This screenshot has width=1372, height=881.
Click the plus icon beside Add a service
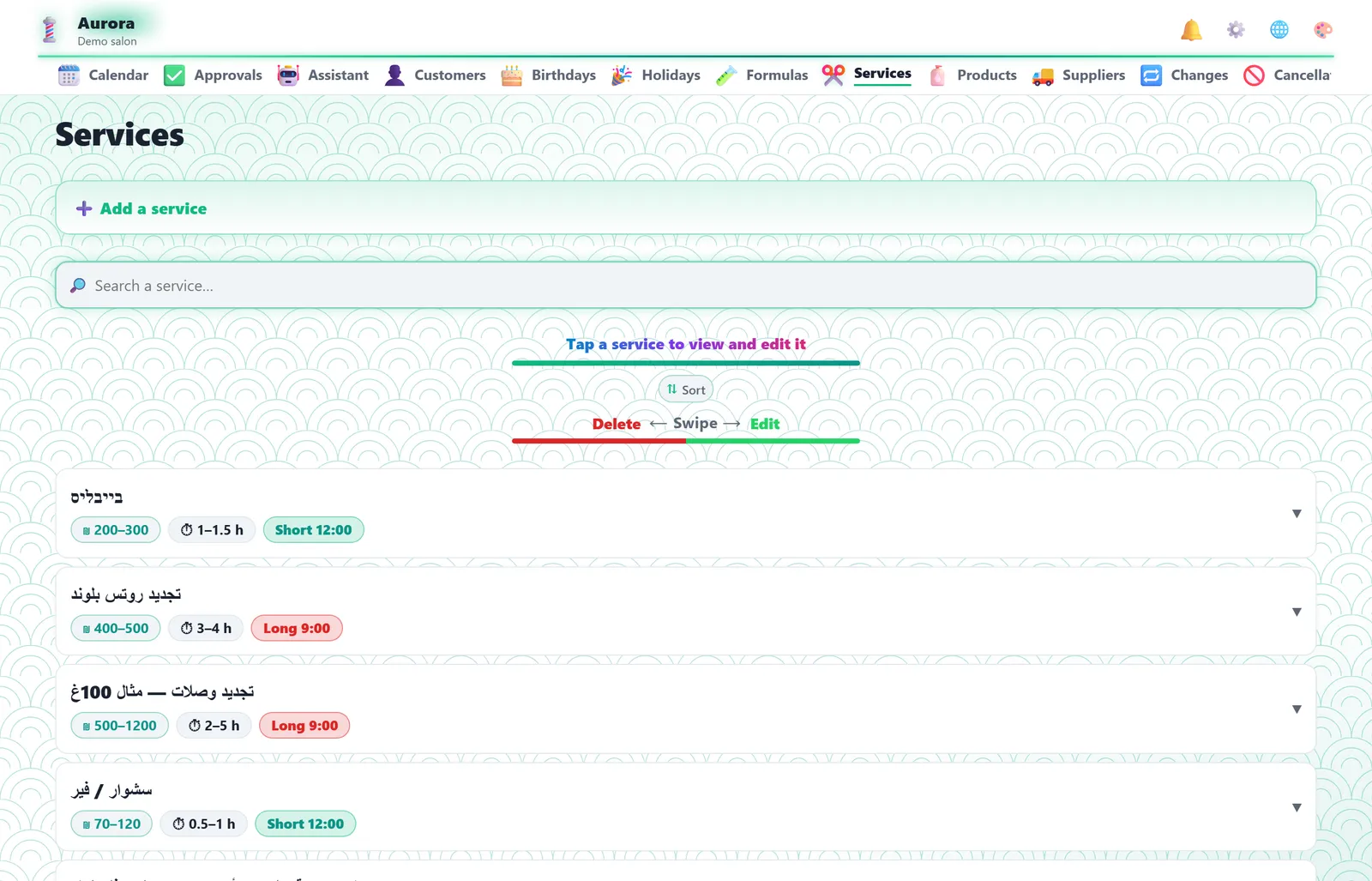(x=84, y=208)
